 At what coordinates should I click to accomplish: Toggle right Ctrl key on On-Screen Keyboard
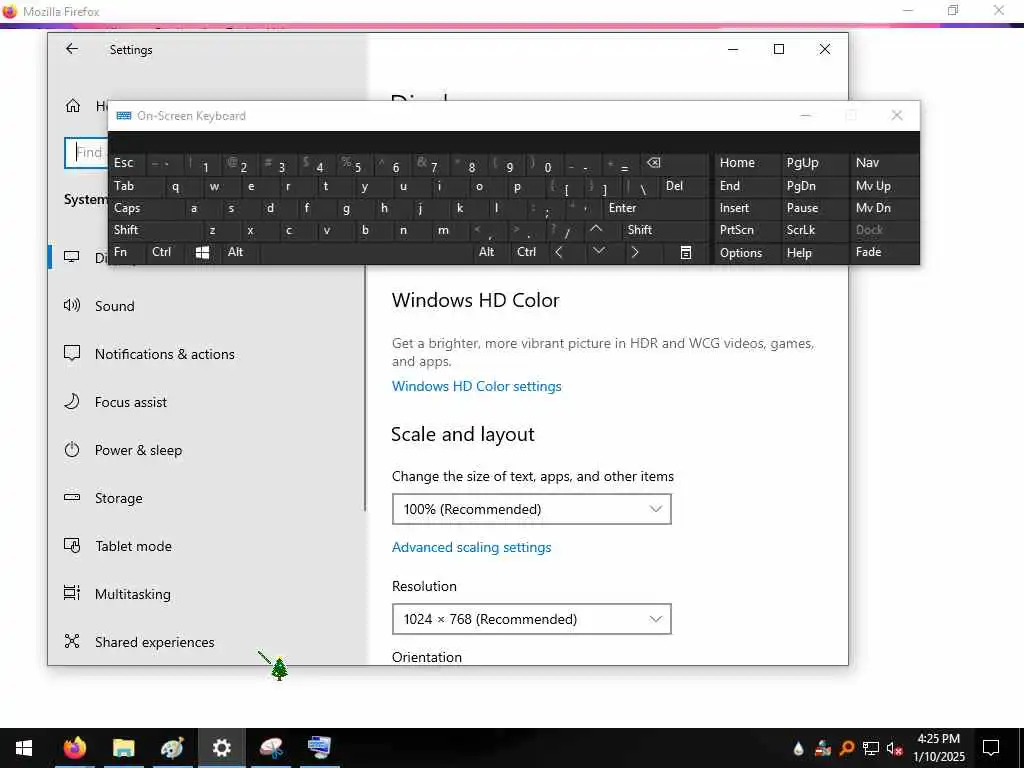[530, 252]
